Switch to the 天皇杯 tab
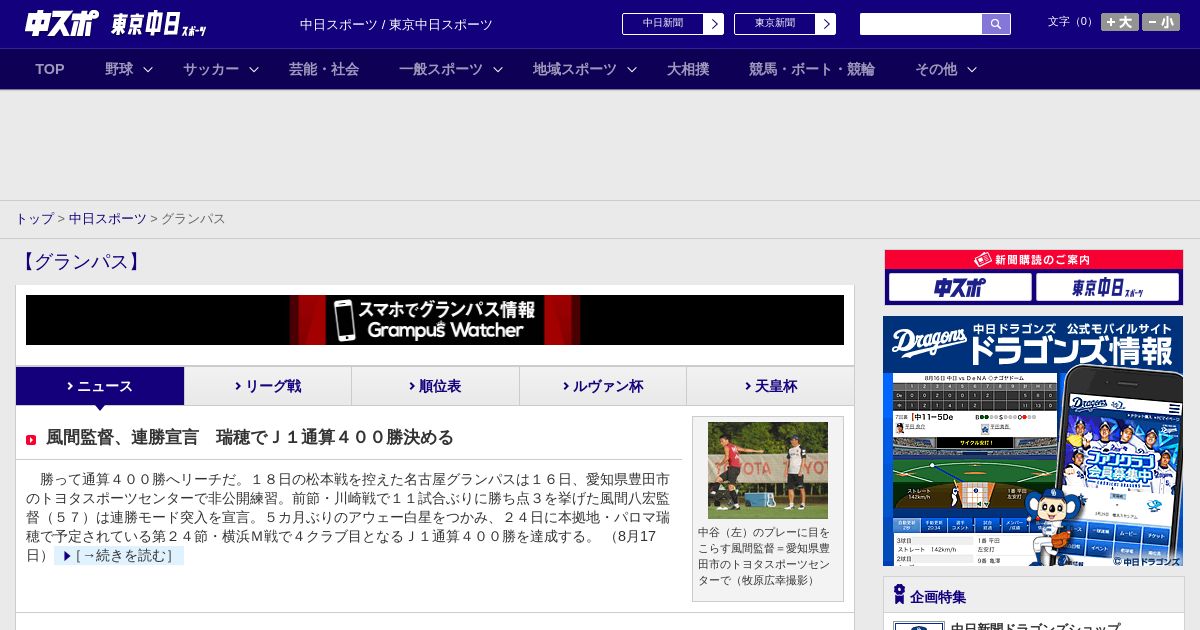 click(x=770, y=386)
